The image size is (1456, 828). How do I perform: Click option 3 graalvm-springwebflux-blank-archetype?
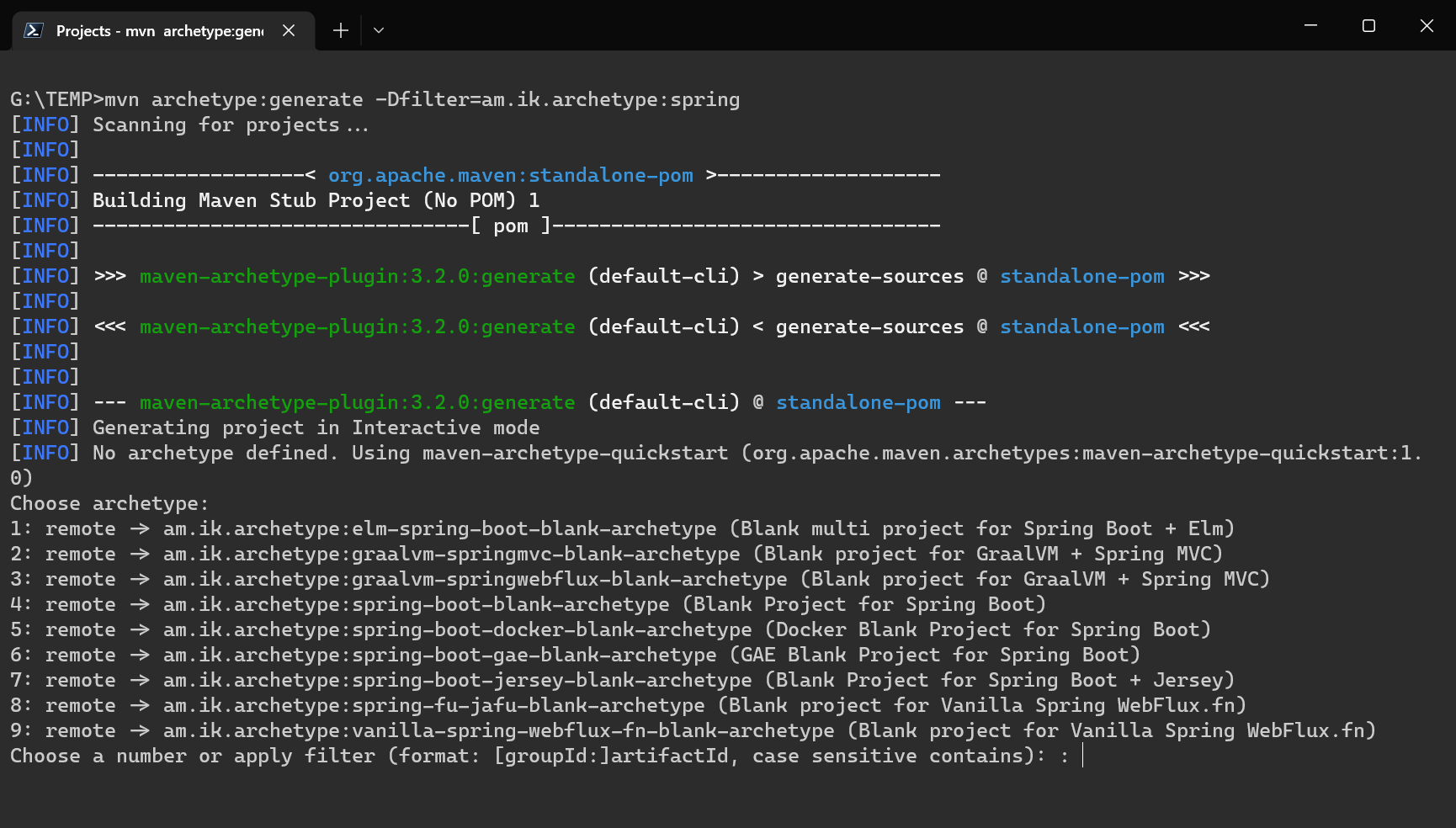(x=640, y=579)
